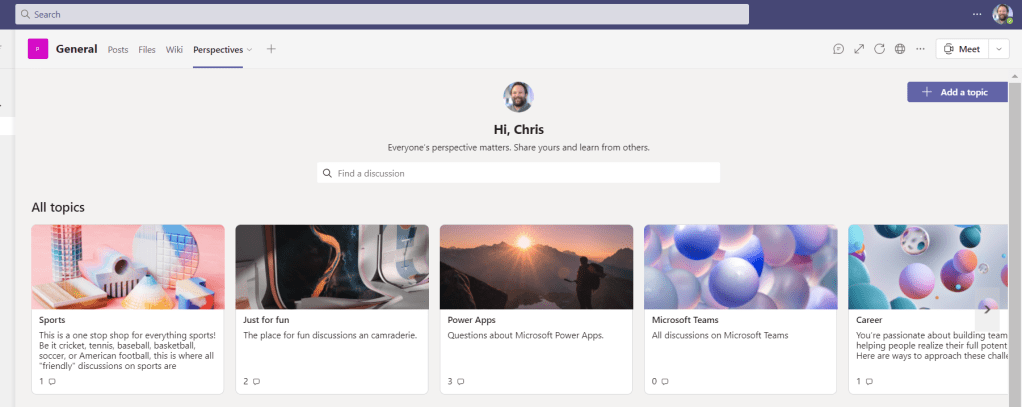The image size is (1022, 407).
Task: Expand the Perspectives tab chevron menu
Action: (250, 49)
